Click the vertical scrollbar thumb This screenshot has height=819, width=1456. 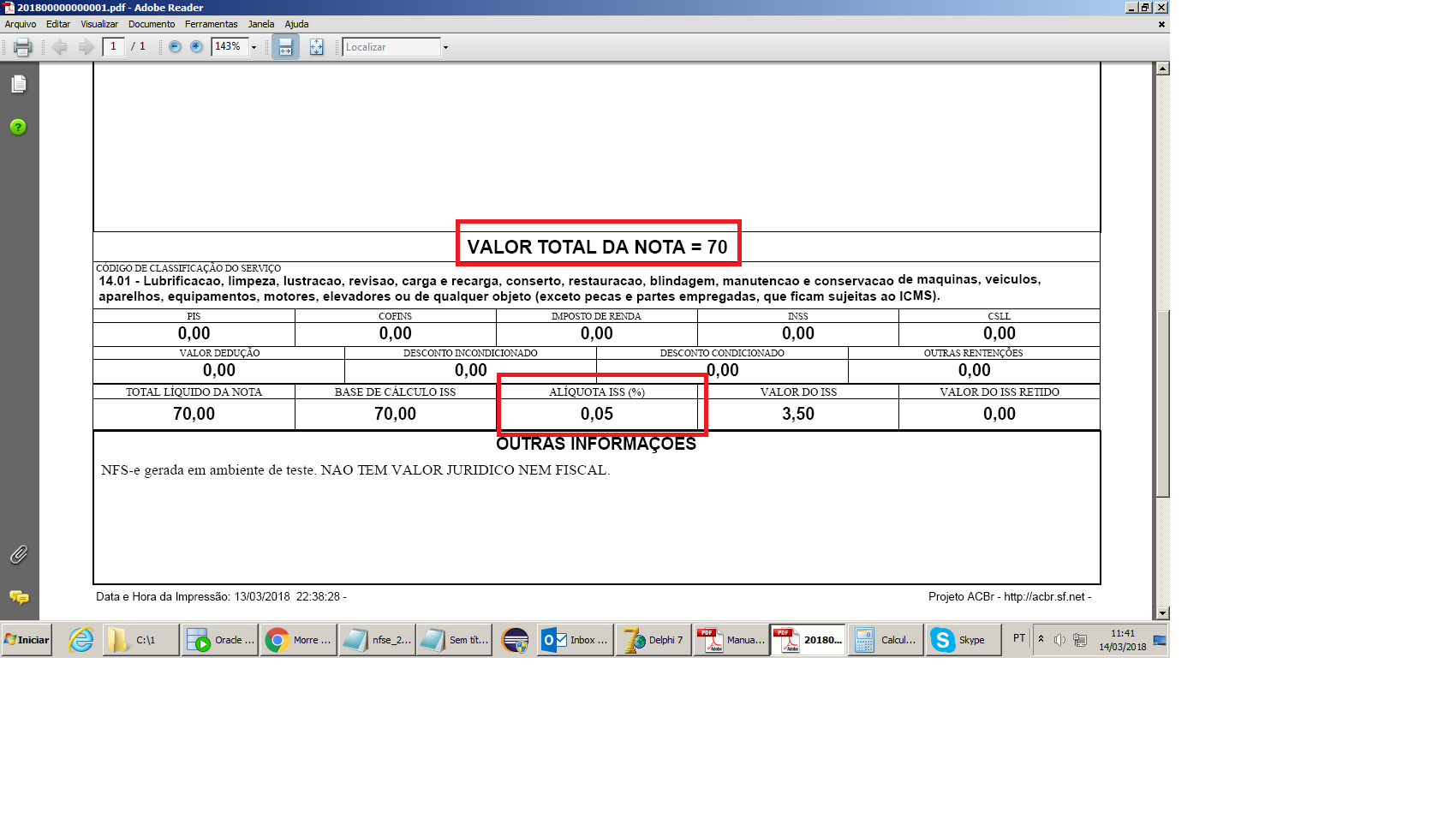tap(1162, 403)
